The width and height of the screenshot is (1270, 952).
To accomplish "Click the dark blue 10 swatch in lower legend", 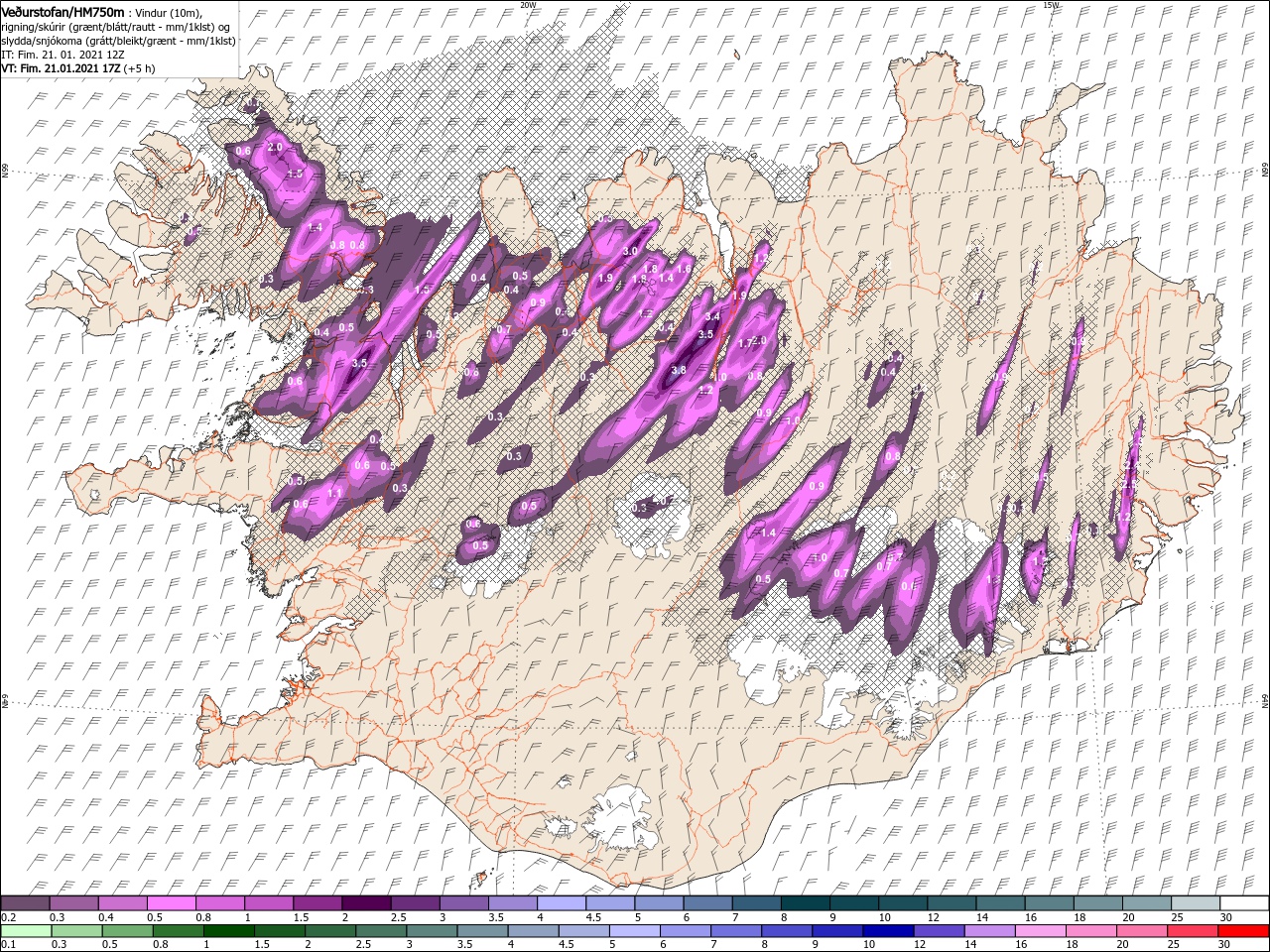I will click(x=888, y=931).
